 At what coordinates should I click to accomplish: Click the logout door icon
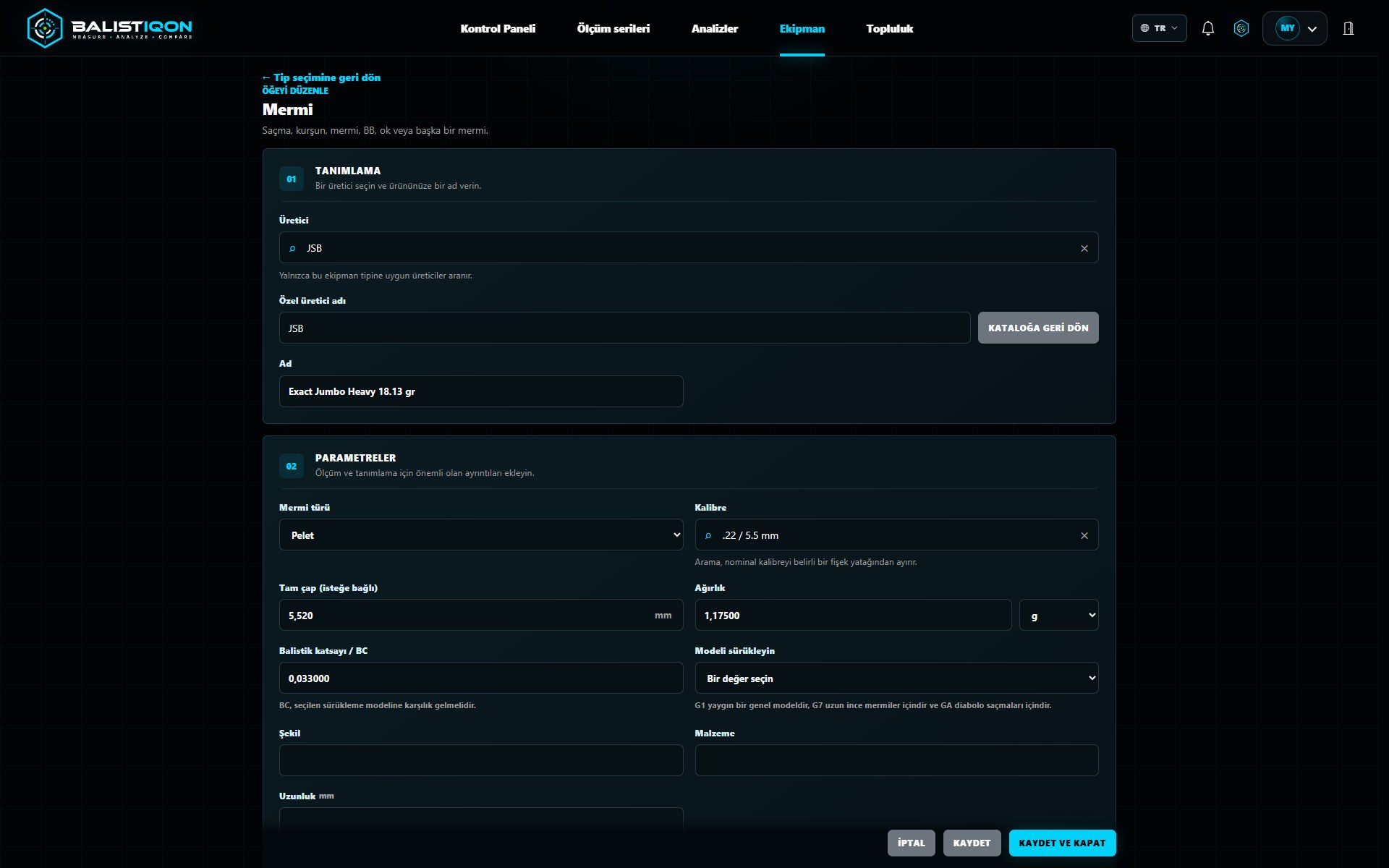coord(1348,28)
